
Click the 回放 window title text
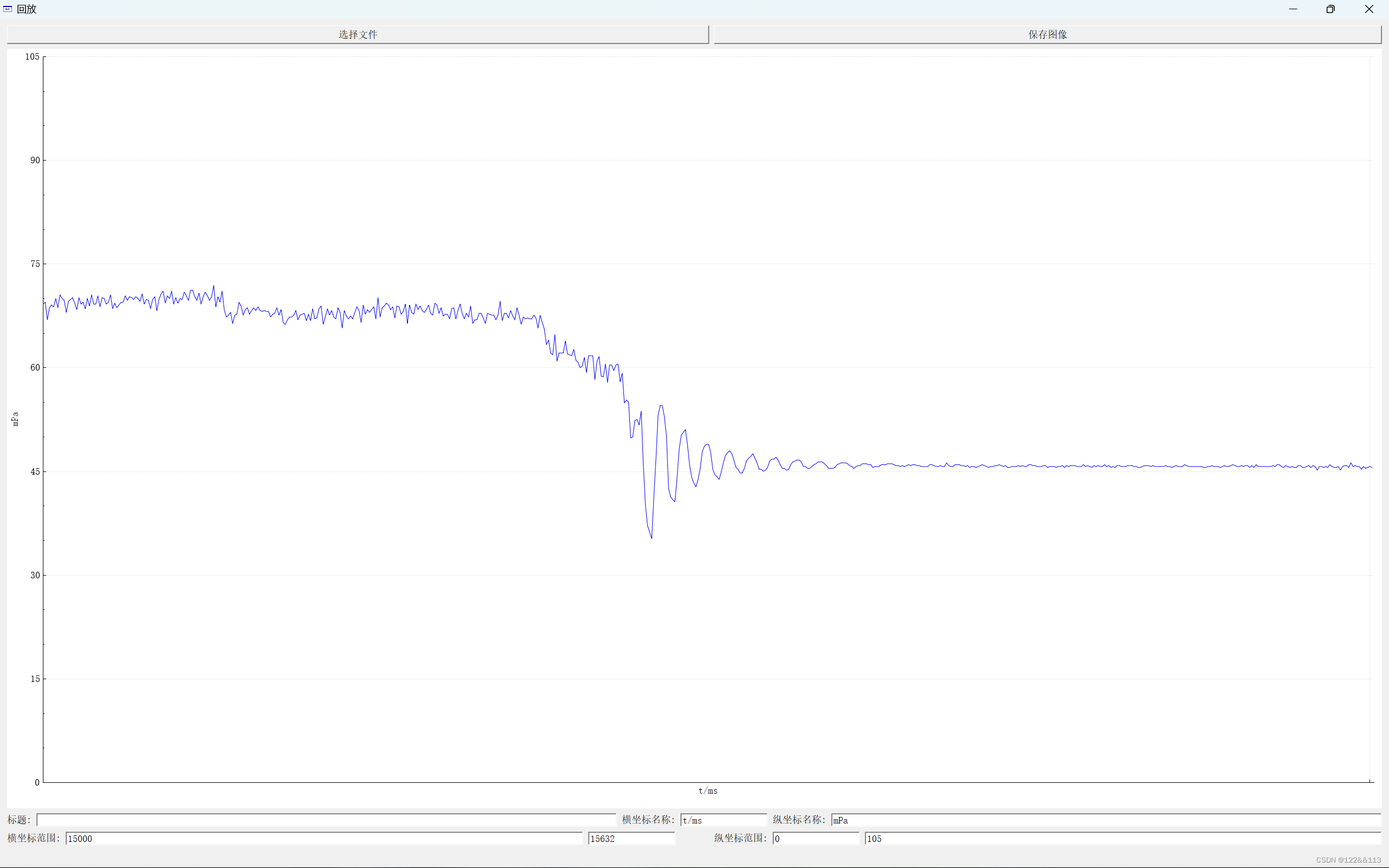[x=27, y=9]
